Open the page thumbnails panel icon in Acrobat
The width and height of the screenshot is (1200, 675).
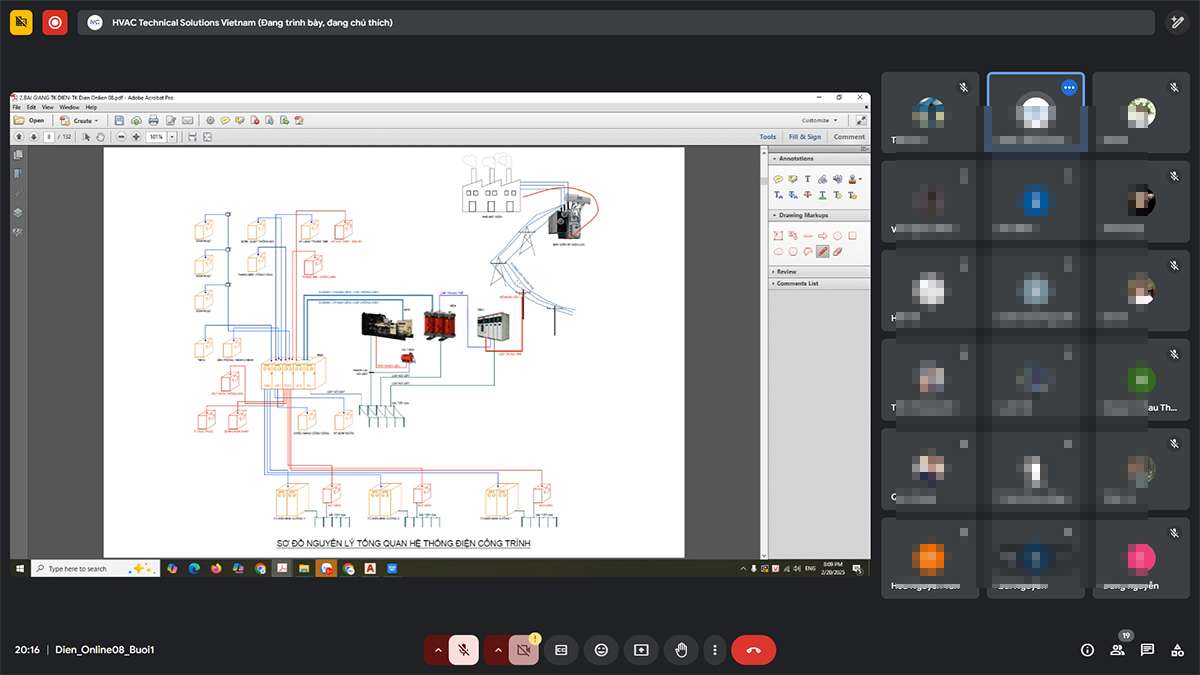coord(17,155)
